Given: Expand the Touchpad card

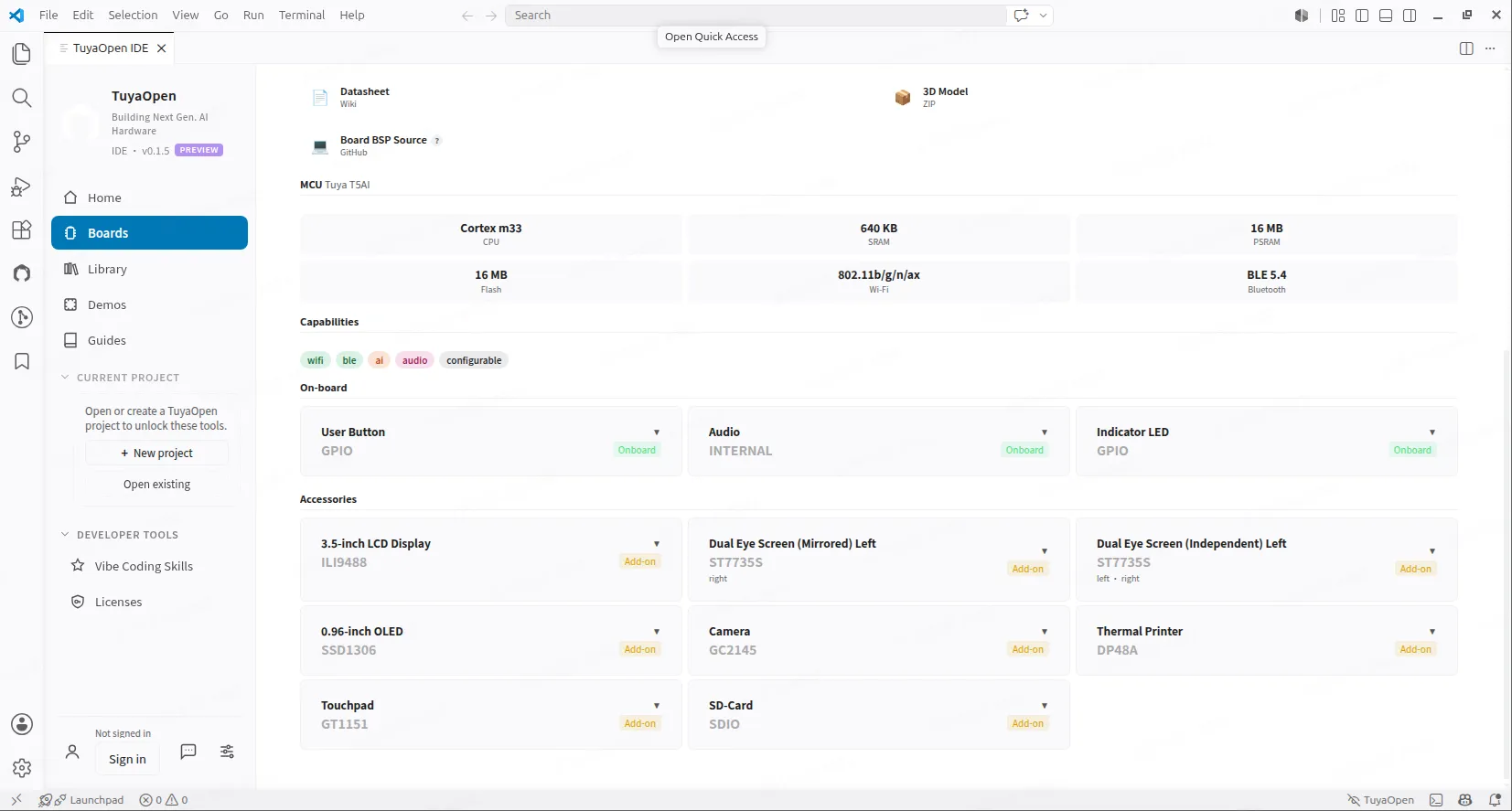Looking at the screenshot, I should pos(657,706).
